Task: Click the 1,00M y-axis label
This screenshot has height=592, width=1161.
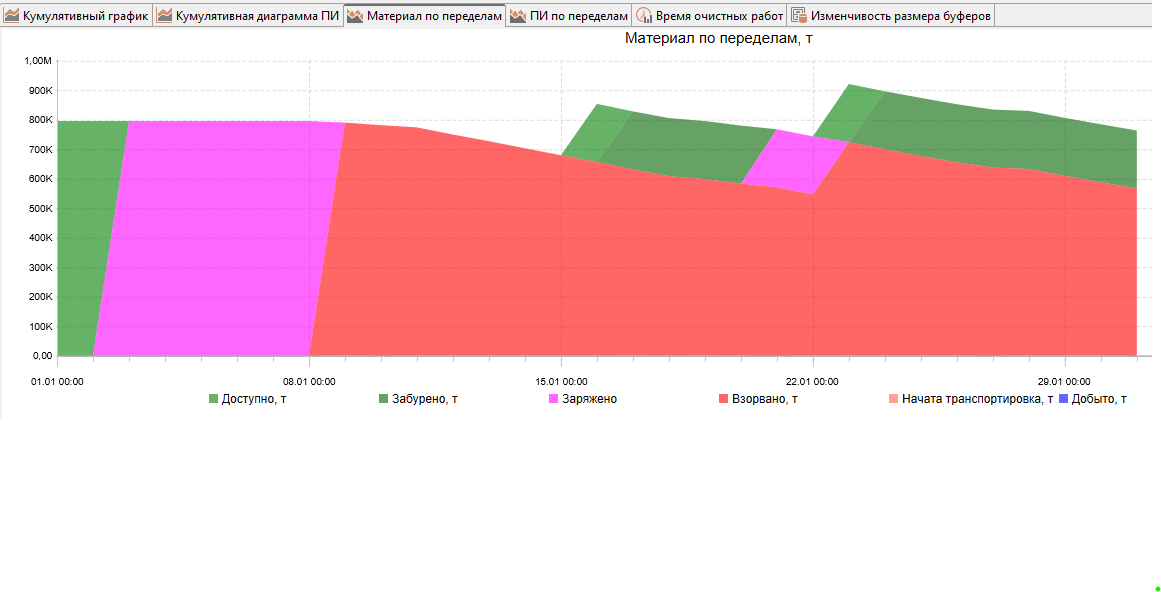Action: pos(38,61)
